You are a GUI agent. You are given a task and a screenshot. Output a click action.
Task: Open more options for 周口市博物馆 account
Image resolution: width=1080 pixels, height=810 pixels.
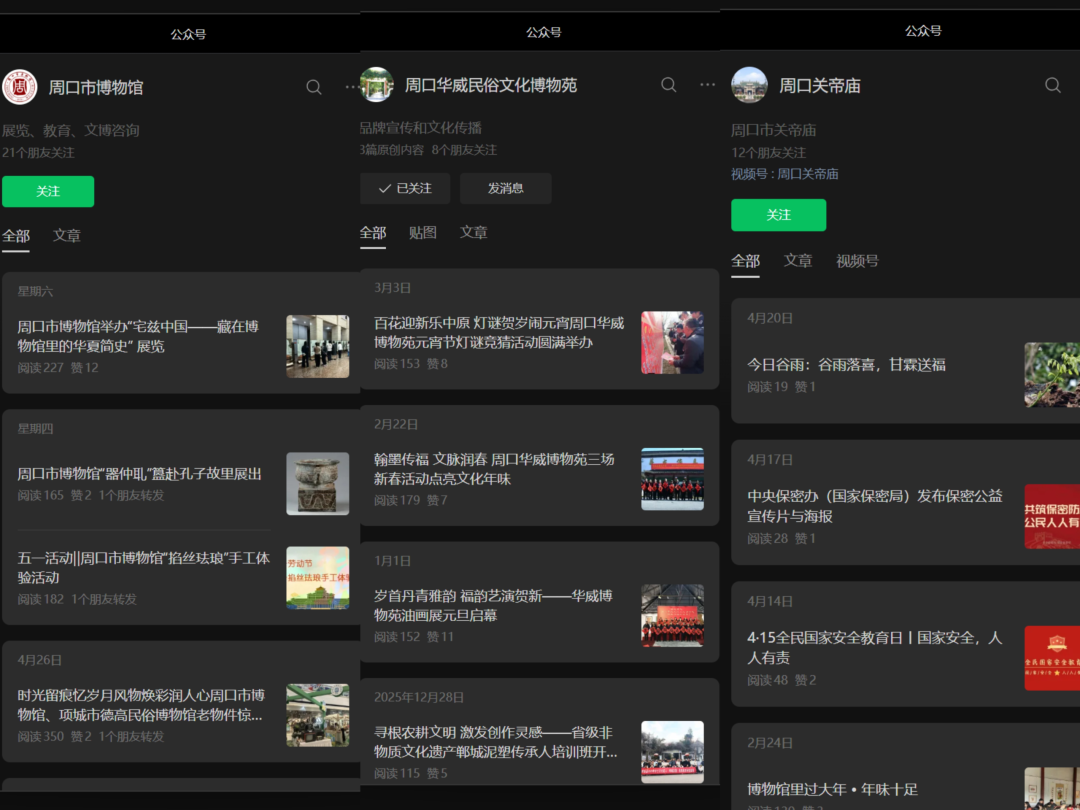[x=352, y=87]
